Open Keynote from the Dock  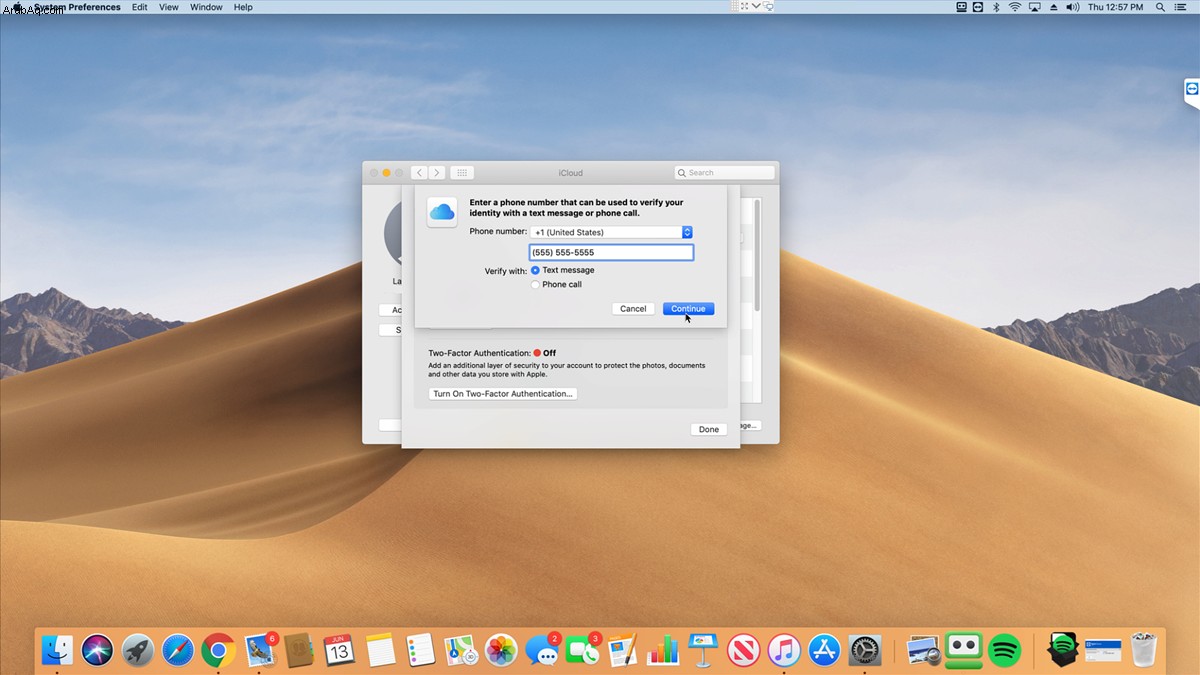click(703, 650)
